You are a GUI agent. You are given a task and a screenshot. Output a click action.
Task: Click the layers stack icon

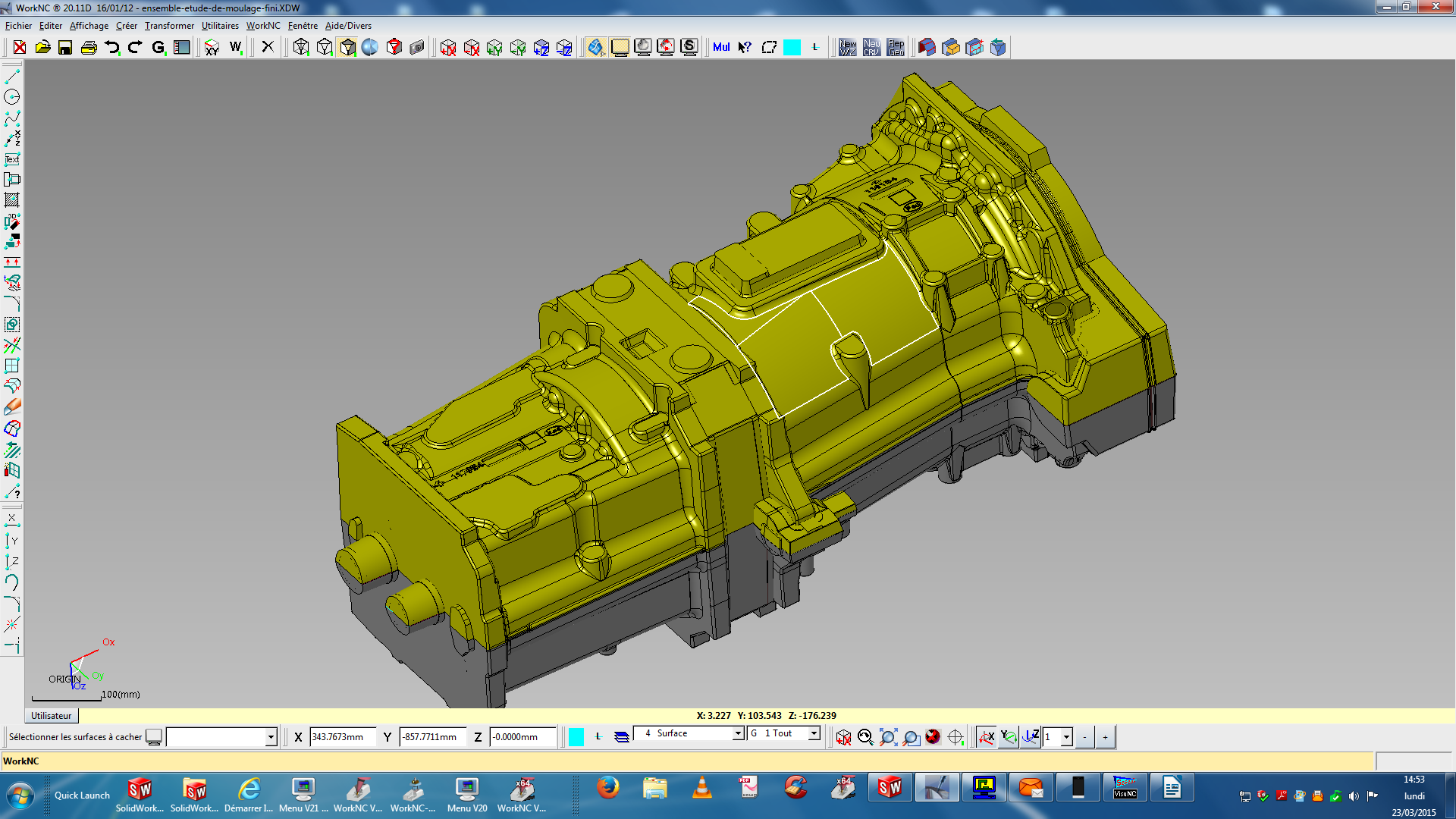(622, 736)
